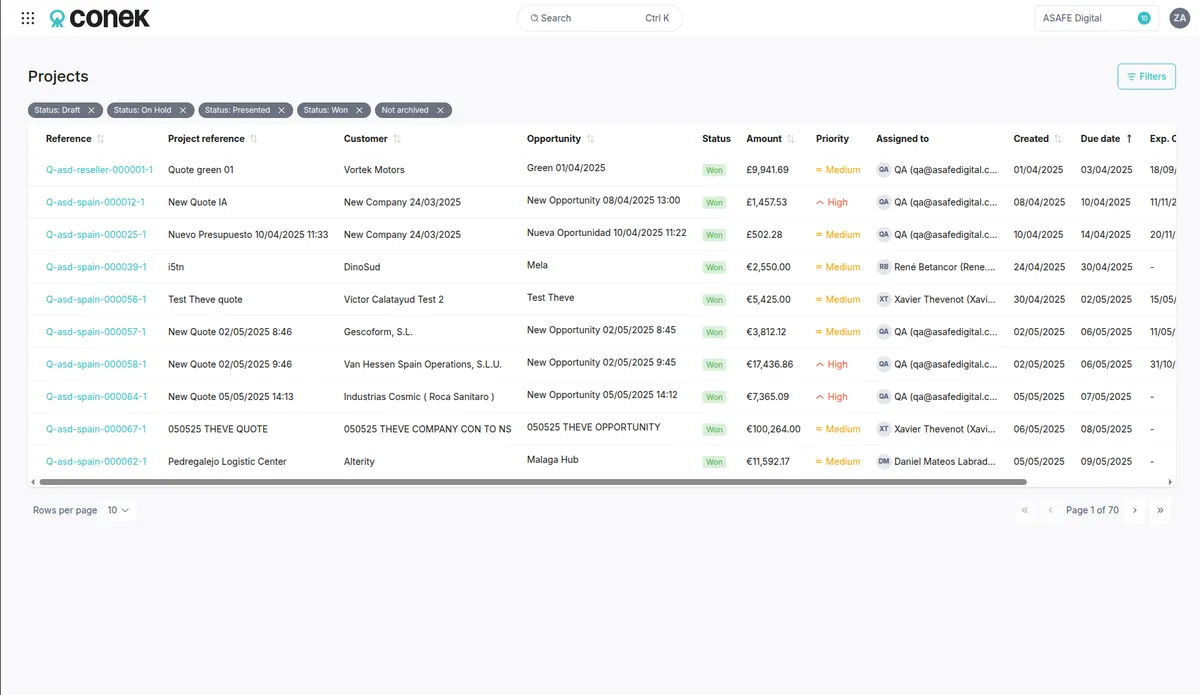Remove the Status: Draft filter chip
Image resolution: width=1200 pixels, height=695 pixels.
point(91,111)
